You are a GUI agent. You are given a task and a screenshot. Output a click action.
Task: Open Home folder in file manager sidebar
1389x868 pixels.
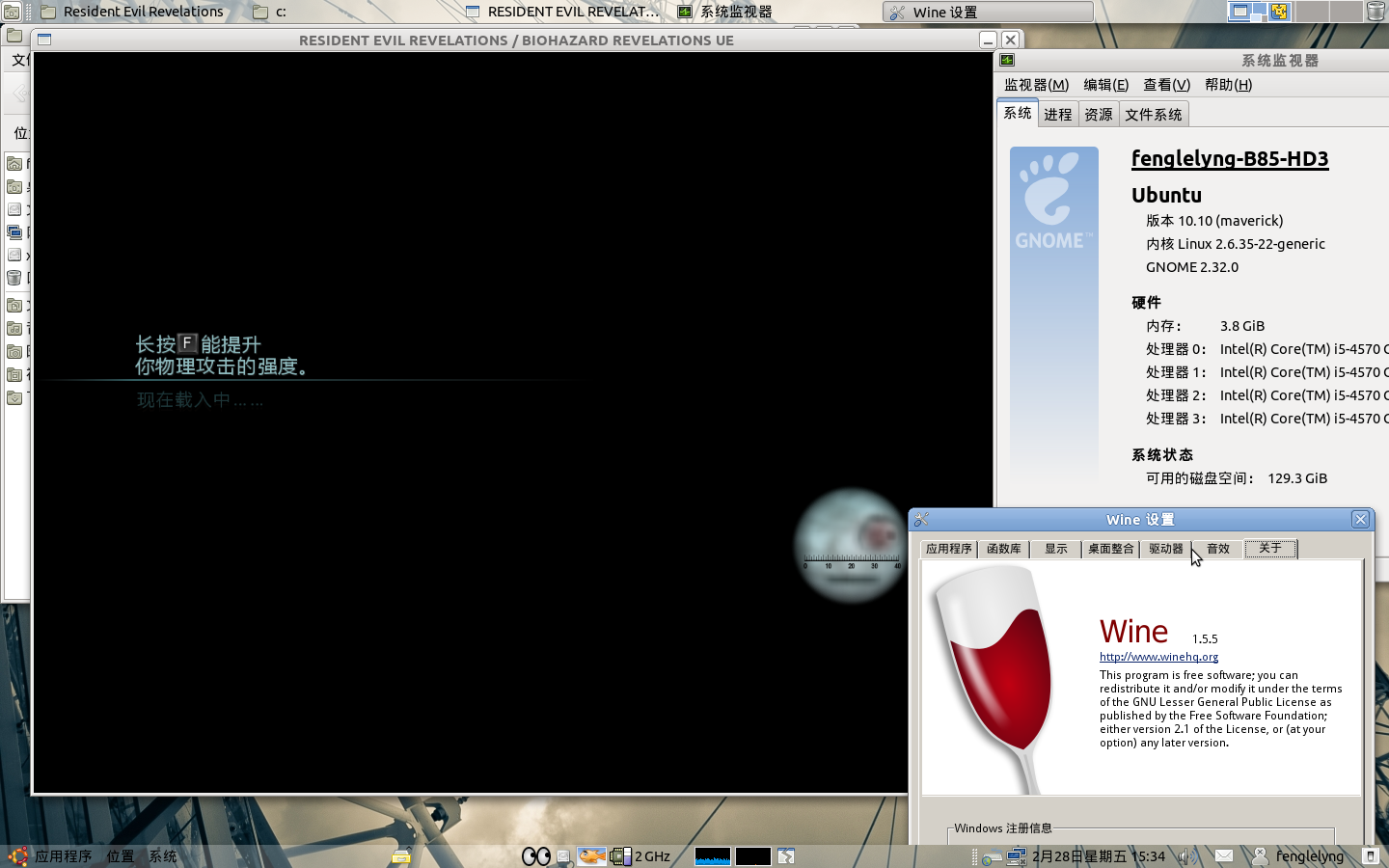tap(14, 163)
